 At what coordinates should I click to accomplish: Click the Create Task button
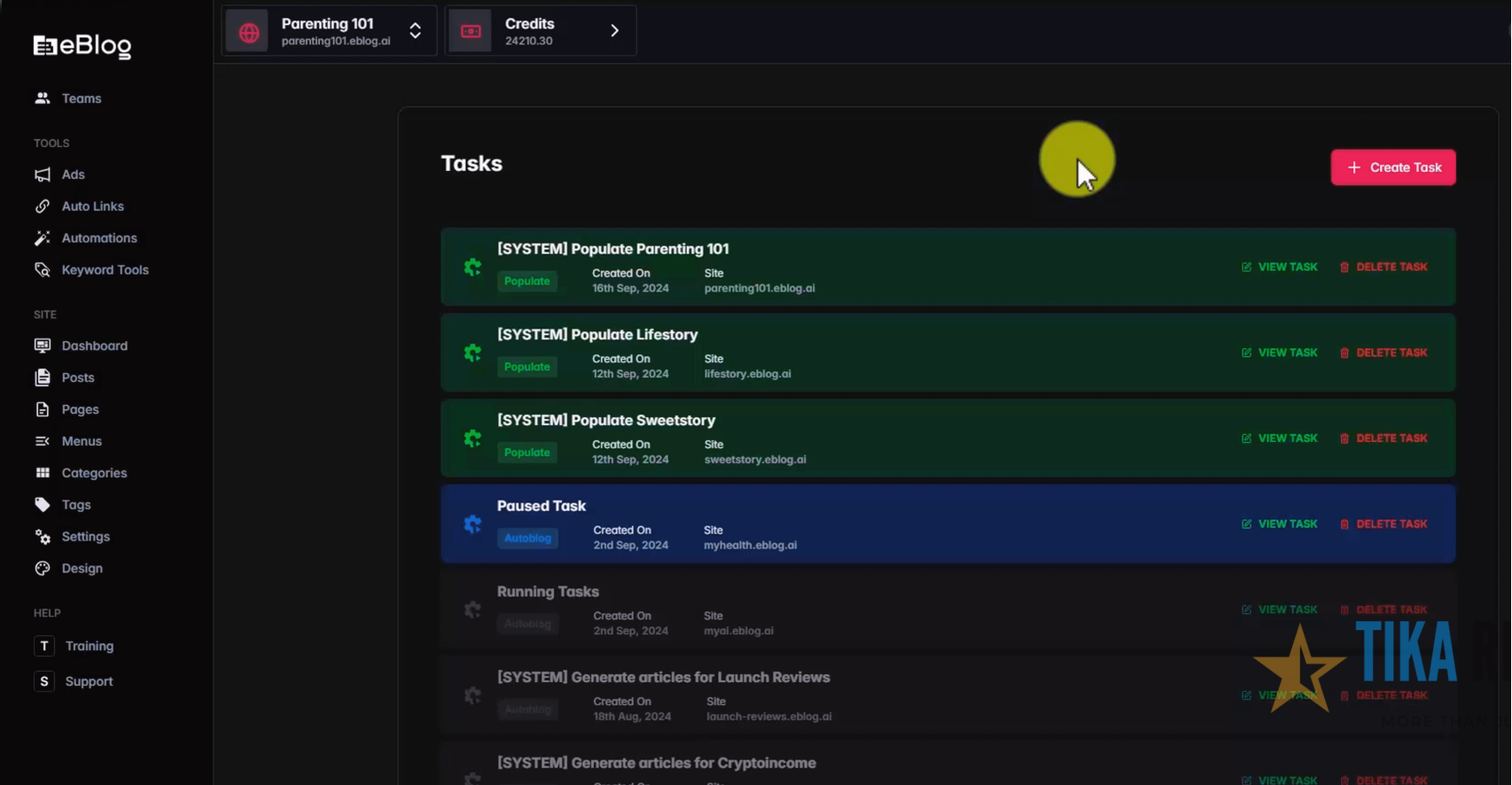click(1393, 167)
